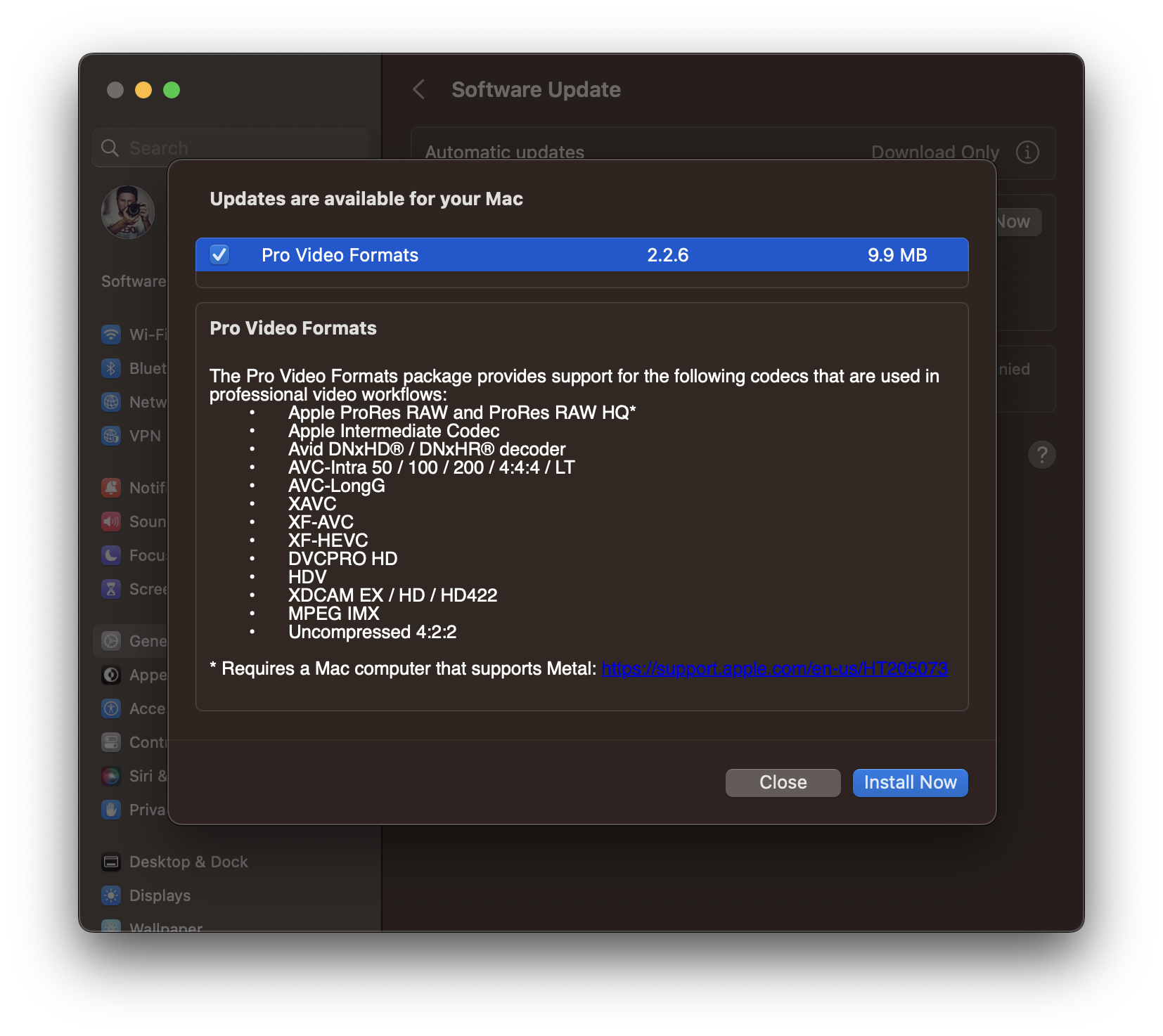Open the help question mark button

point(1041,455)
